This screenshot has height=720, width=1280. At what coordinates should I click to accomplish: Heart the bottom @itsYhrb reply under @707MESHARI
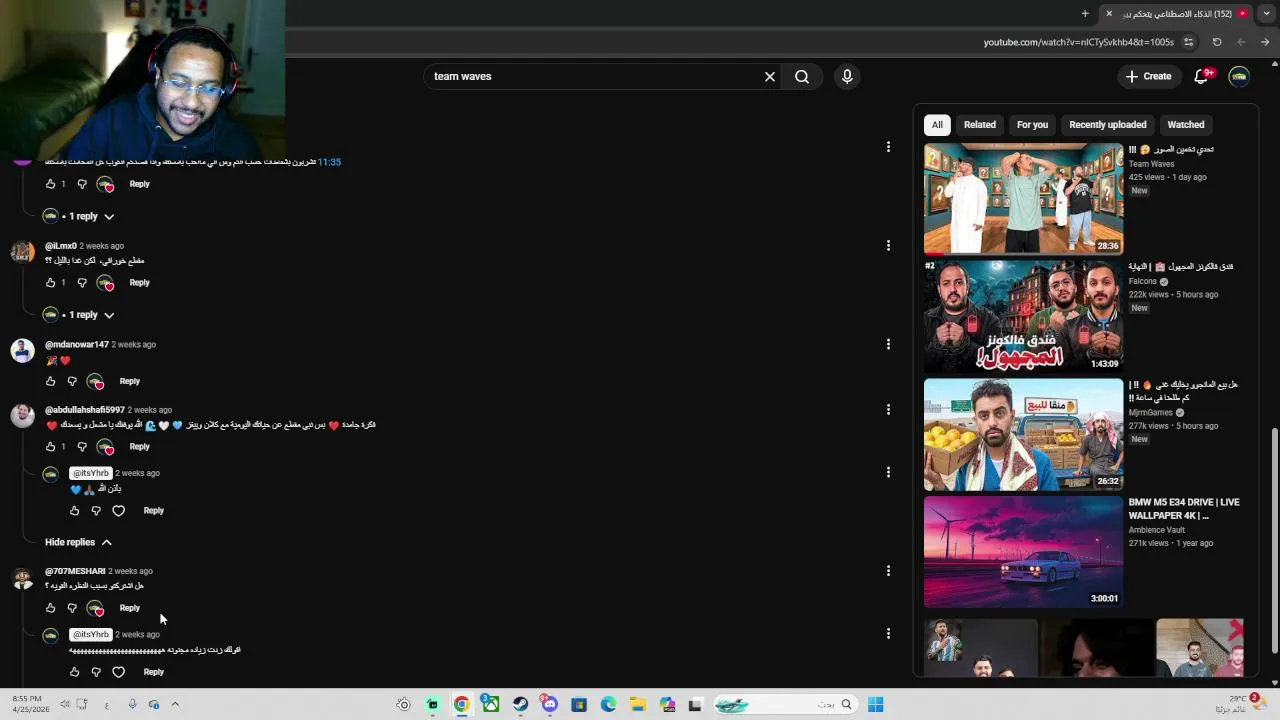[118, 672]
